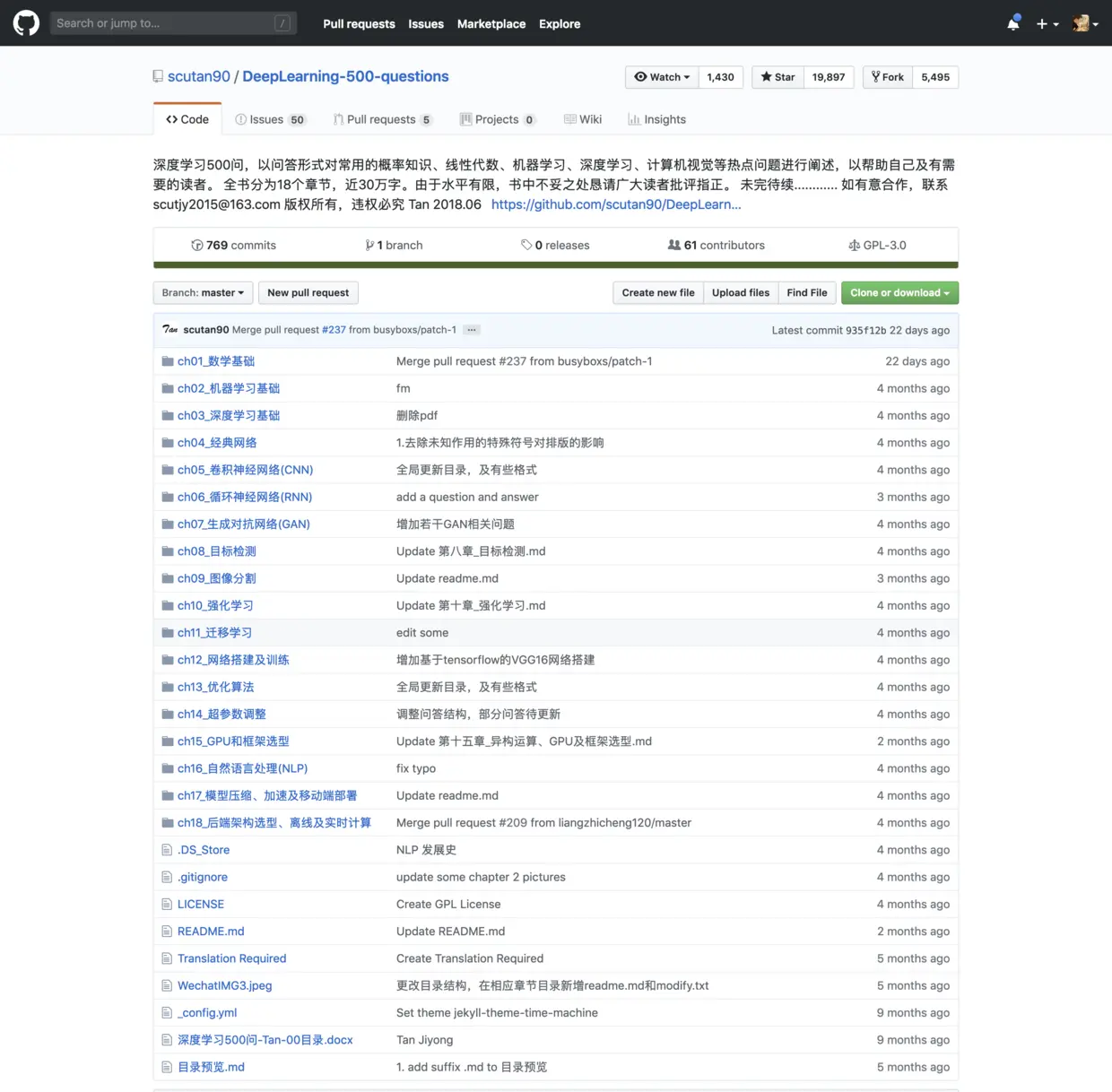Screen dimensions: 1112x1092
Task: Click the file icon for .gitignore
Action: click(x=167, y=877)
